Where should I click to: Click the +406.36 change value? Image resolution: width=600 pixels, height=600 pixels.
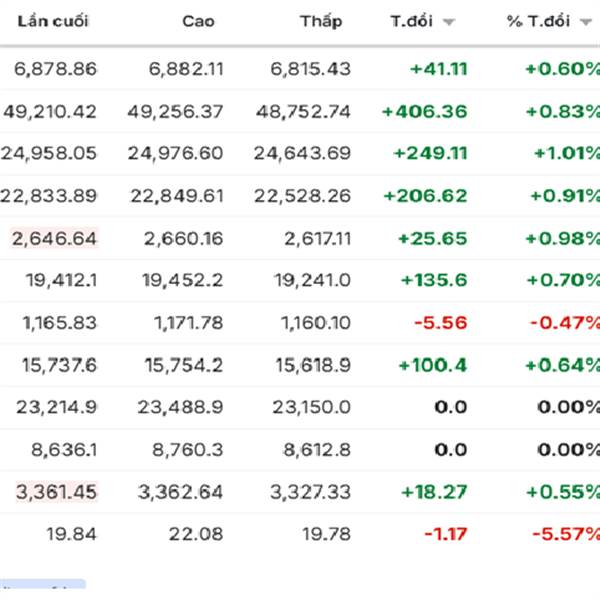point(424,111)
